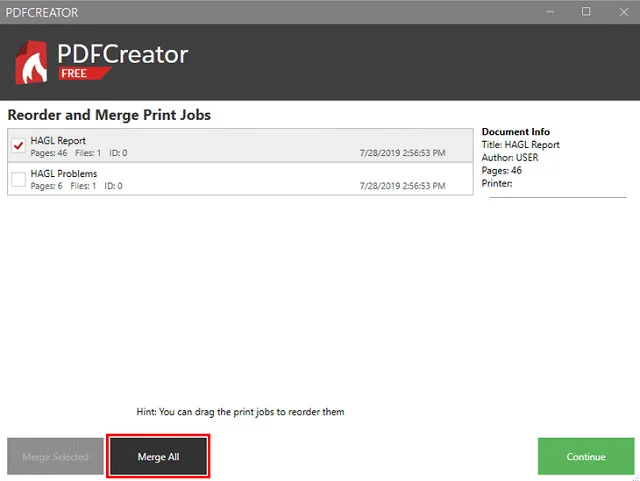Screen dimensions: 640x481
Task: Minimize the PDFCREATOR window
Action: tap(550, 12)
